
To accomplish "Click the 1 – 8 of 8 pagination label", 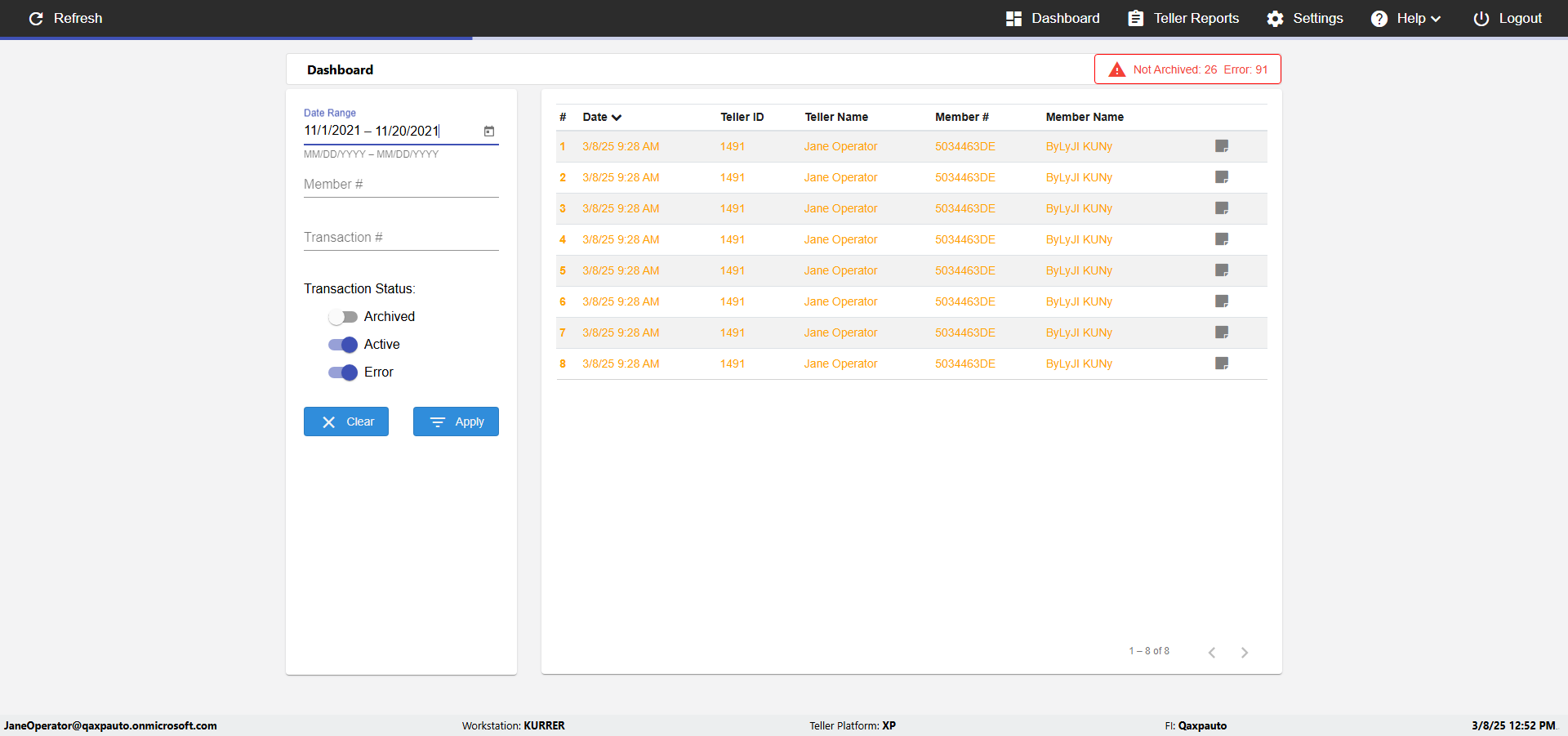I will [x=1149, y=651].
